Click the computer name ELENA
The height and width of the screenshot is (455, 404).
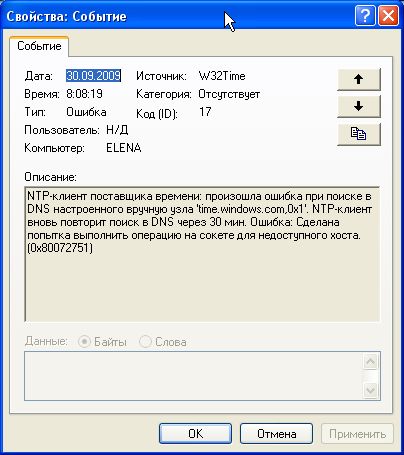click(x=124, y=148)
